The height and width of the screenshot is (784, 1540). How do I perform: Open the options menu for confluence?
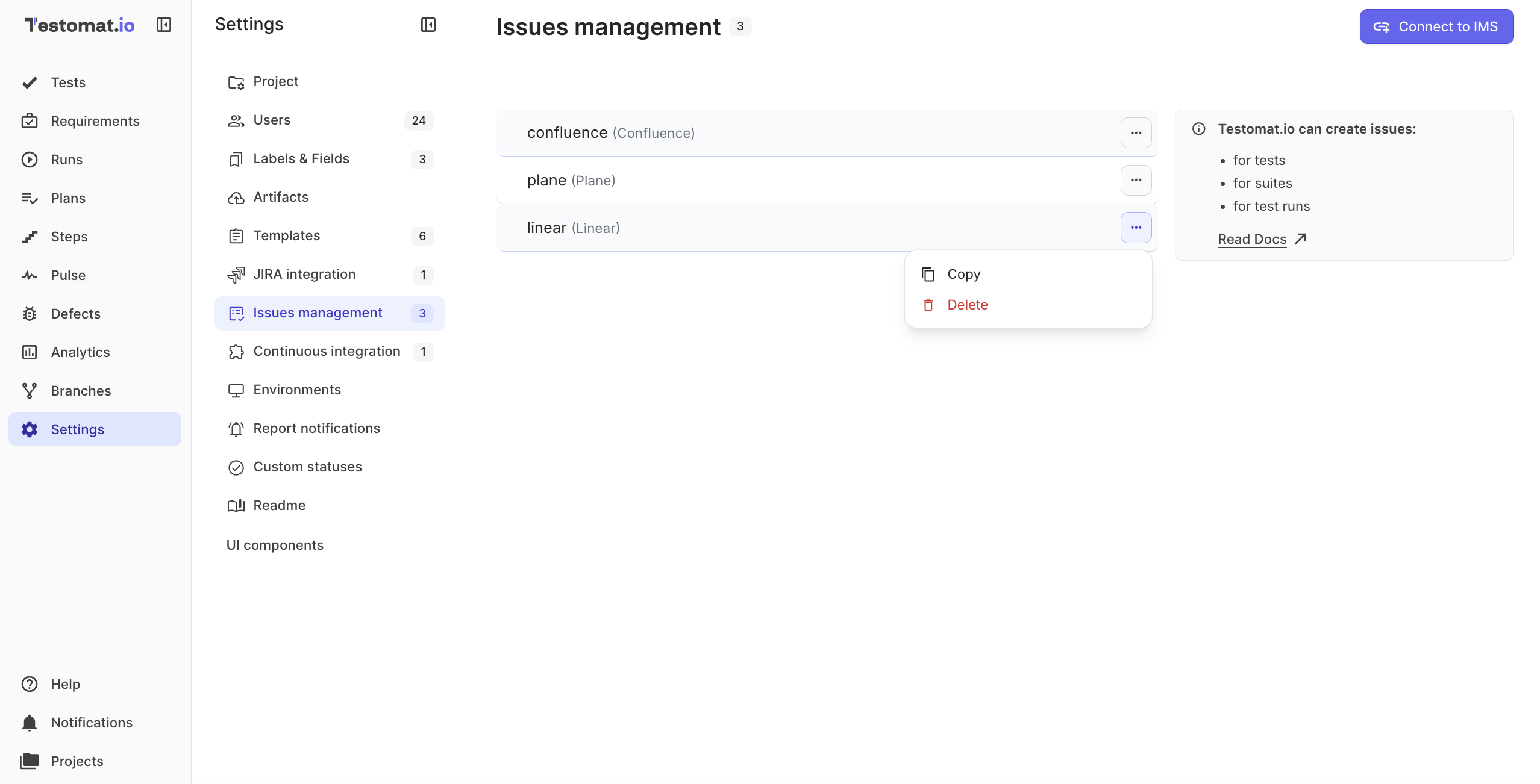pyautogui.click(x=1136, y=133)
